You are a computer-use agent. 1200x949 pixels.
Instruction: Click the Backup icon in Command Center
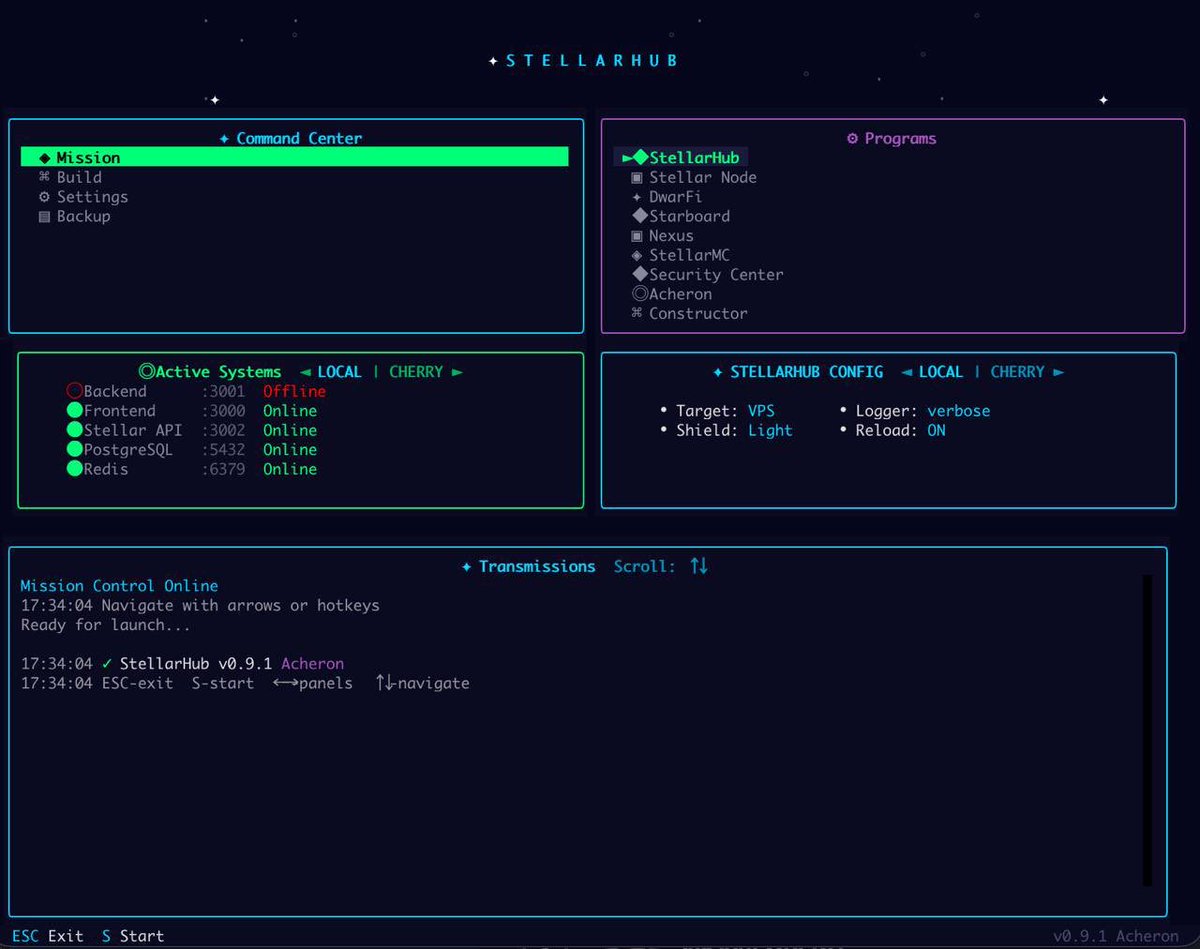coord(43,217)
